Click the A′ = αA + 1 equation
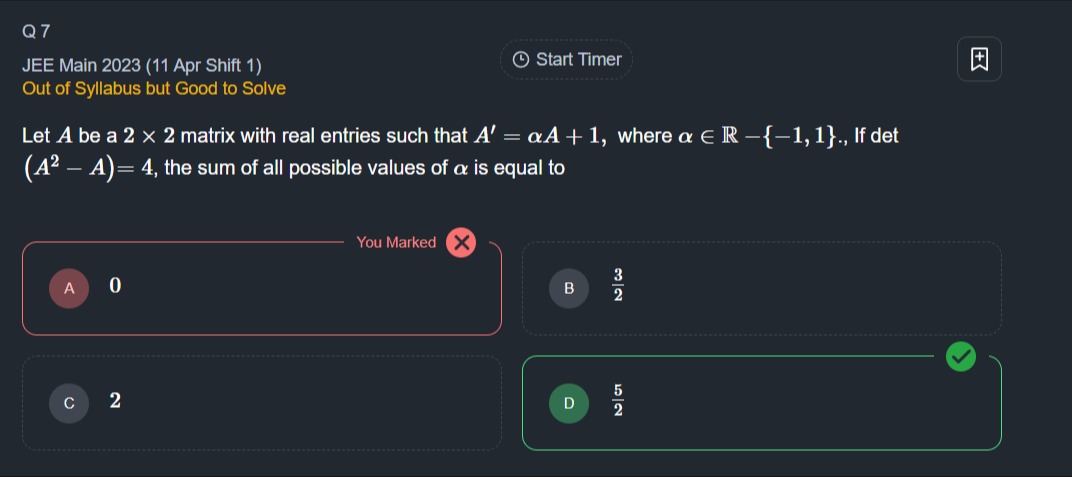The width and height of the screenshot is (1072, 477). tap(539, 136)
